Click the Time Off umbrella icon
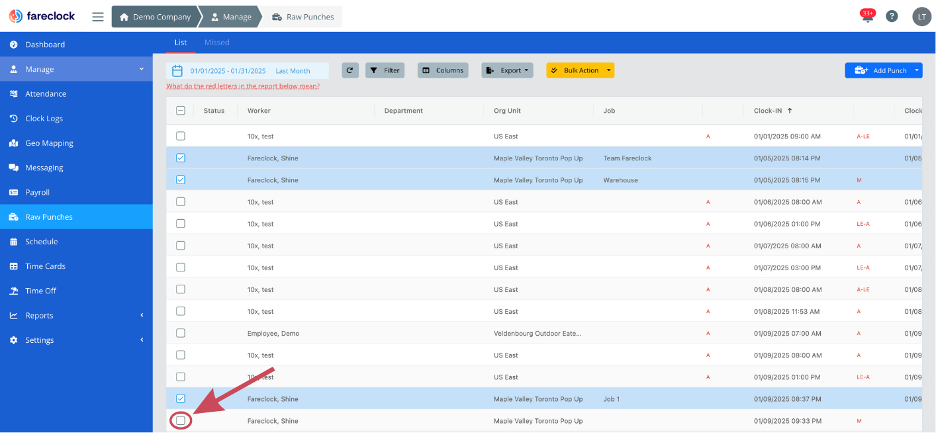Screen dimensions: 936x434 14,291
